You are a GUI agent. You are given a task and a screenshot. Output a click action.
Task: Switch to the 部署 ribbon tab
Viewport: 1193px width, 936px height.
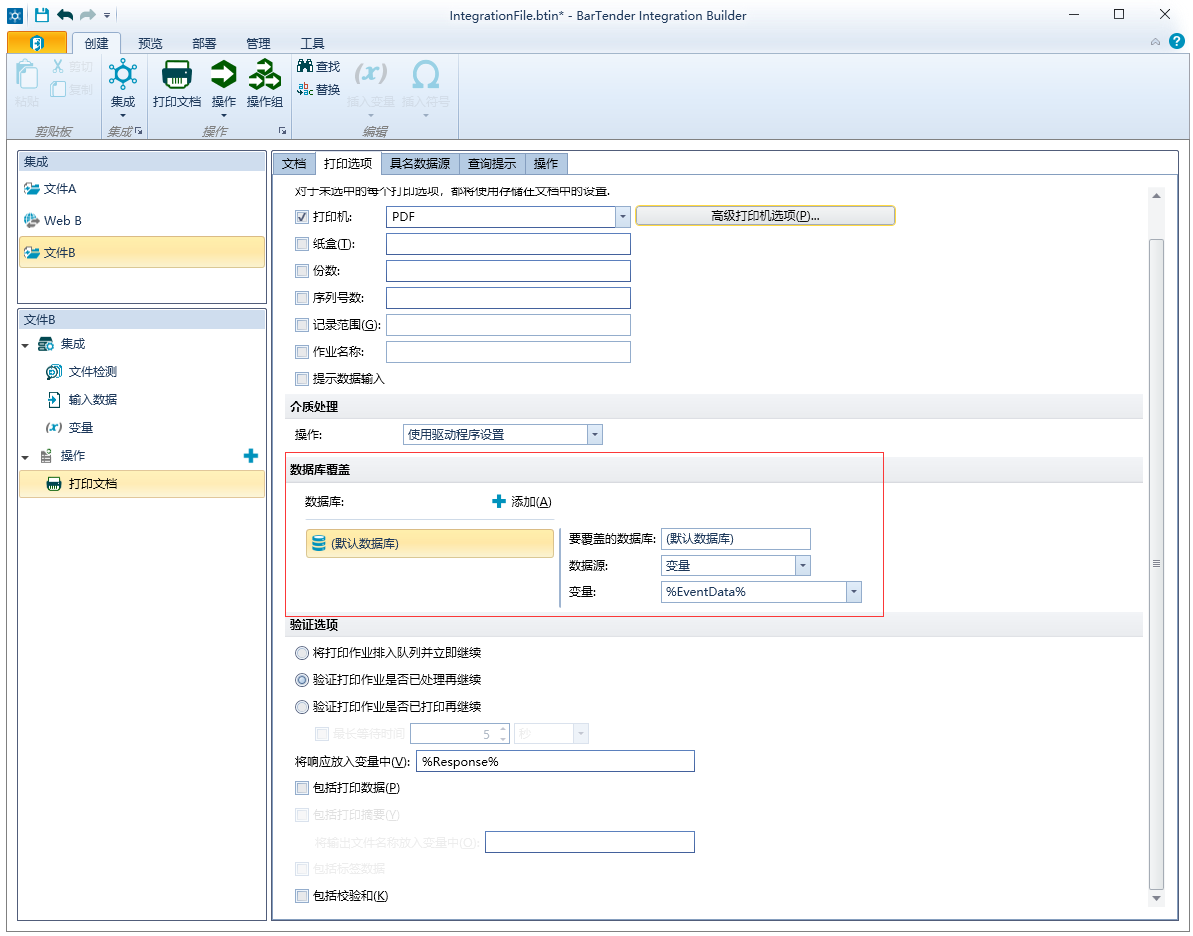pos(204,44)
